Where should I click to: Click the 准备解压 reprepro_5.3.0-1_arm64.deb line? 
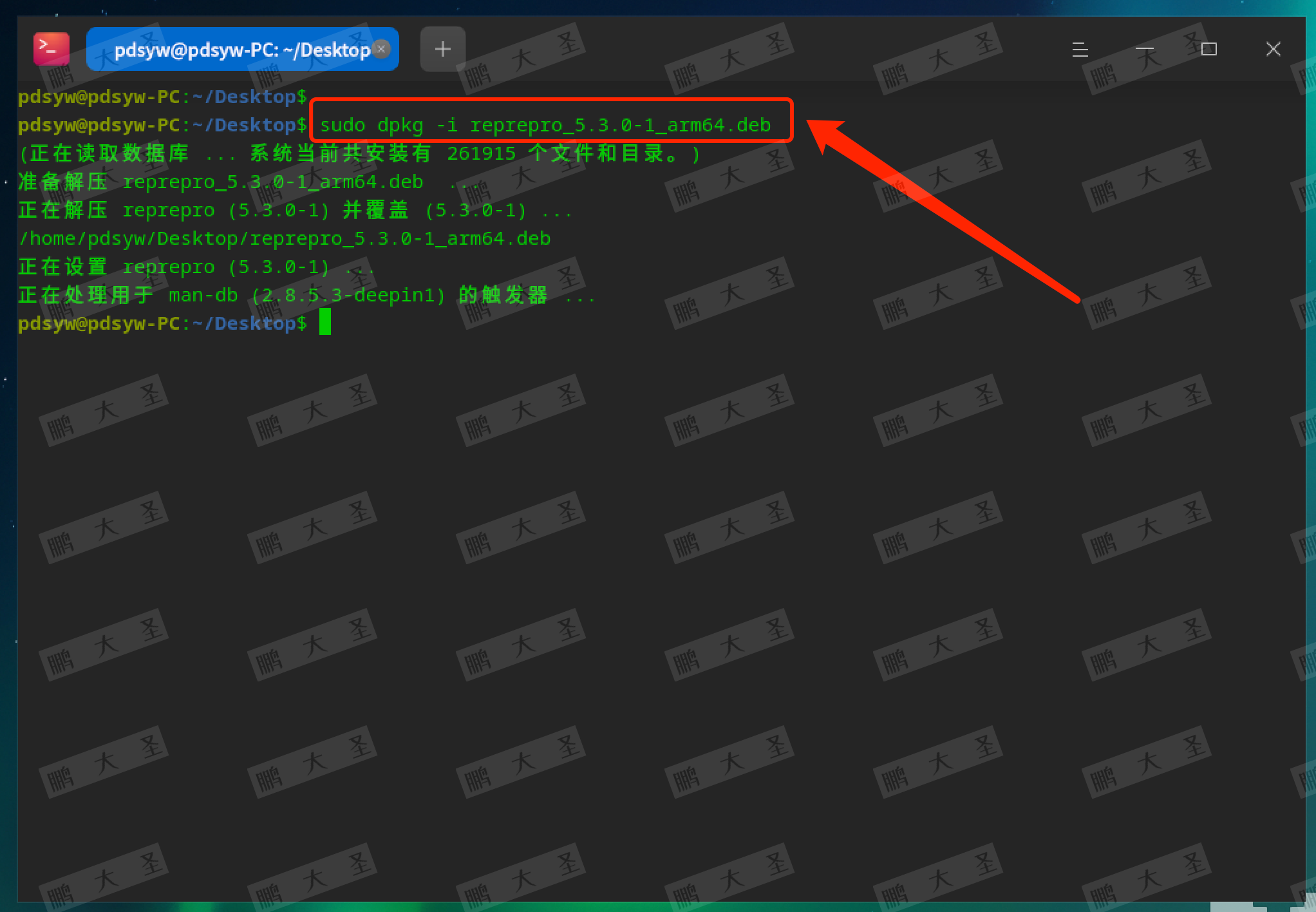coord(220,182)
